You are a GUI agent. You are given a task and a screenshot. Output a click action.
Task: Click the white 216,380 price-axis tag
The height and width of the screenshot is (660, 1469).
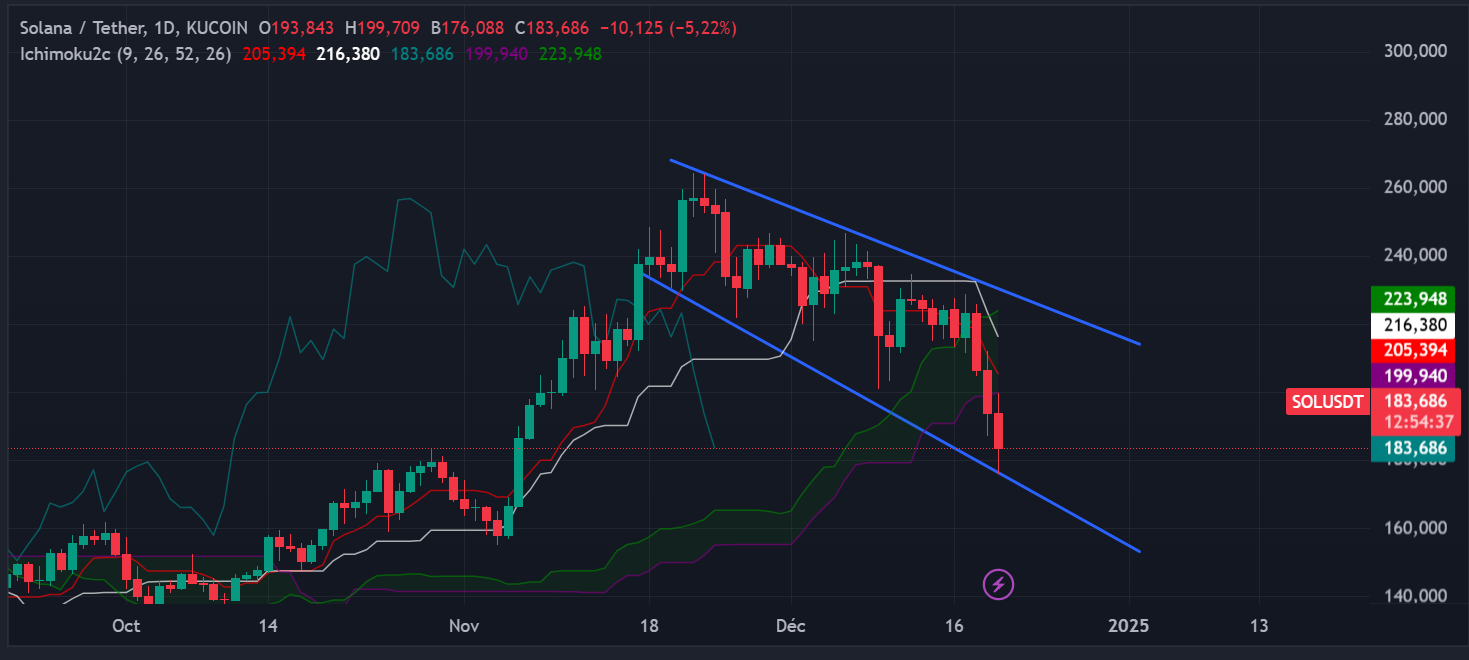coord(1412,325)
